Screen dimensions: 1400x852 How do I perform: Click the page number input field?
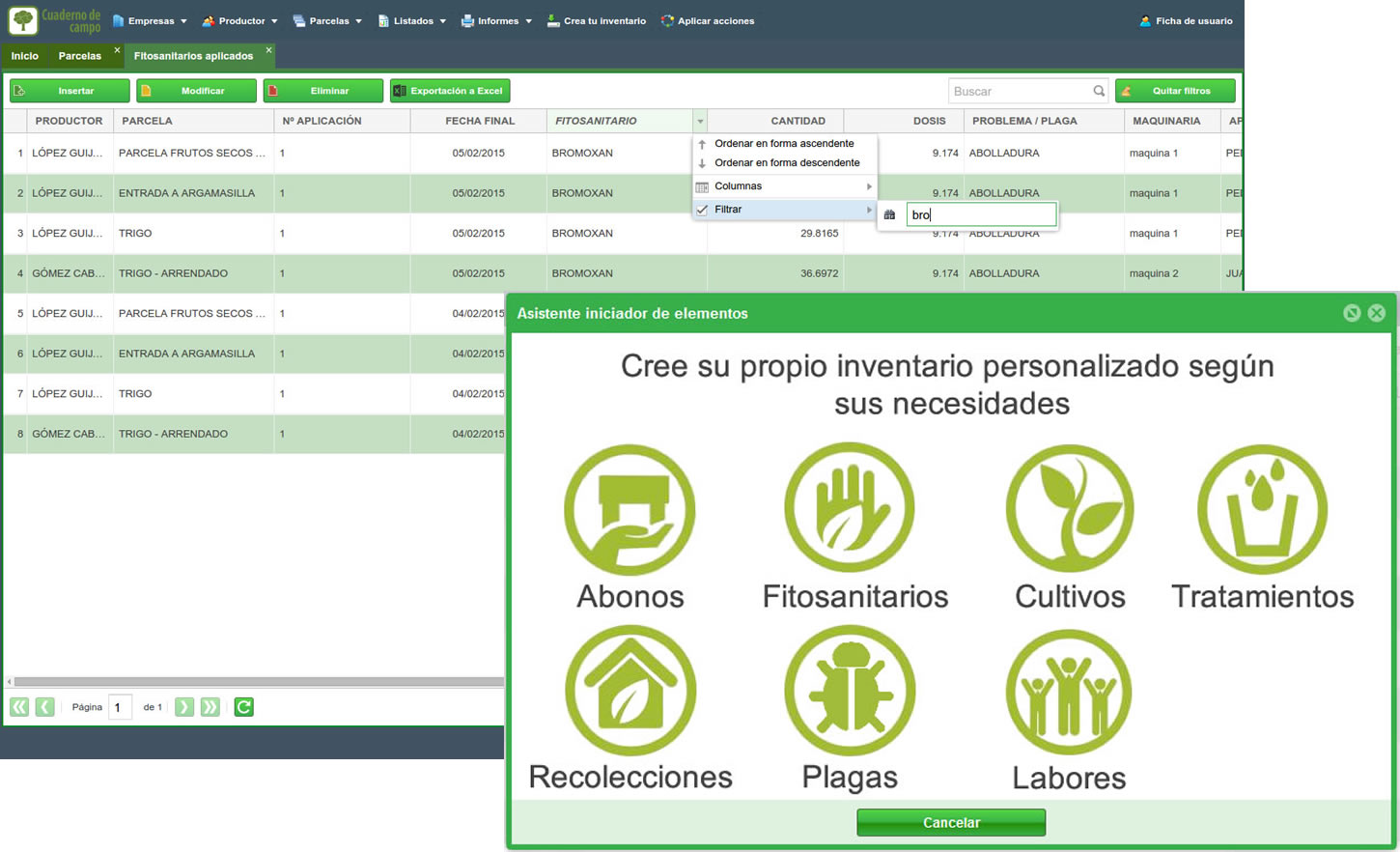120,707
